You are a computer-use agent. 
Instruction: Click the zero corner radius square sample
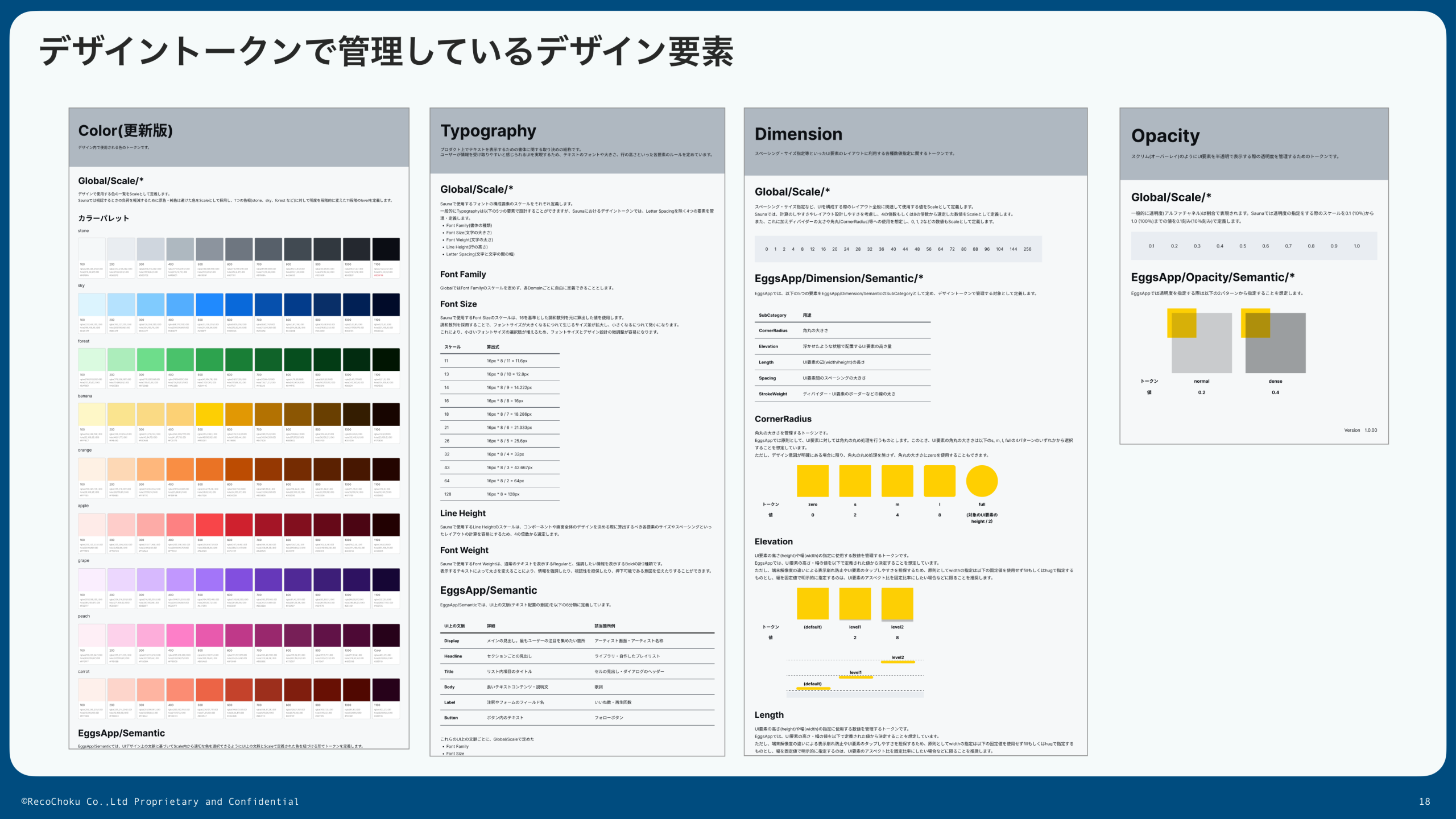[812, 481]
